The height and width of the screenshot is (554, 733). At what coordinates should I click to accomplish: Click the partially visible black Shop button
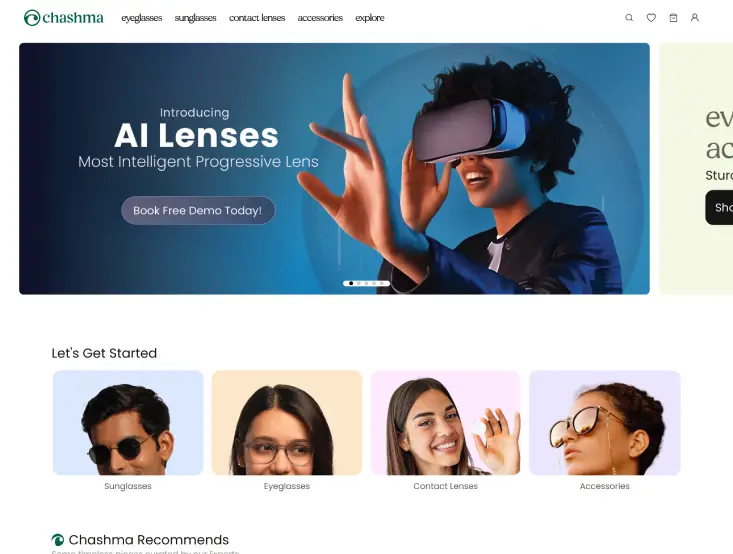point(719,207)
